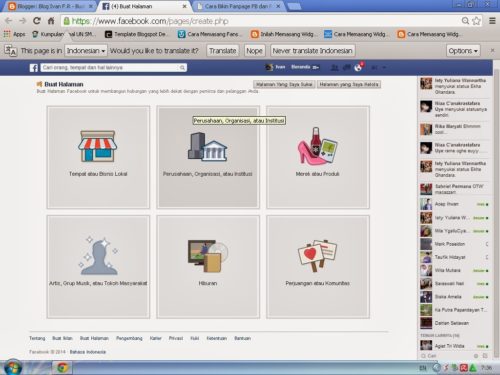Click the Nope button in the translate bar
Image resolution: width=500 pixels, height=375 pixels.
coord(254,51)
